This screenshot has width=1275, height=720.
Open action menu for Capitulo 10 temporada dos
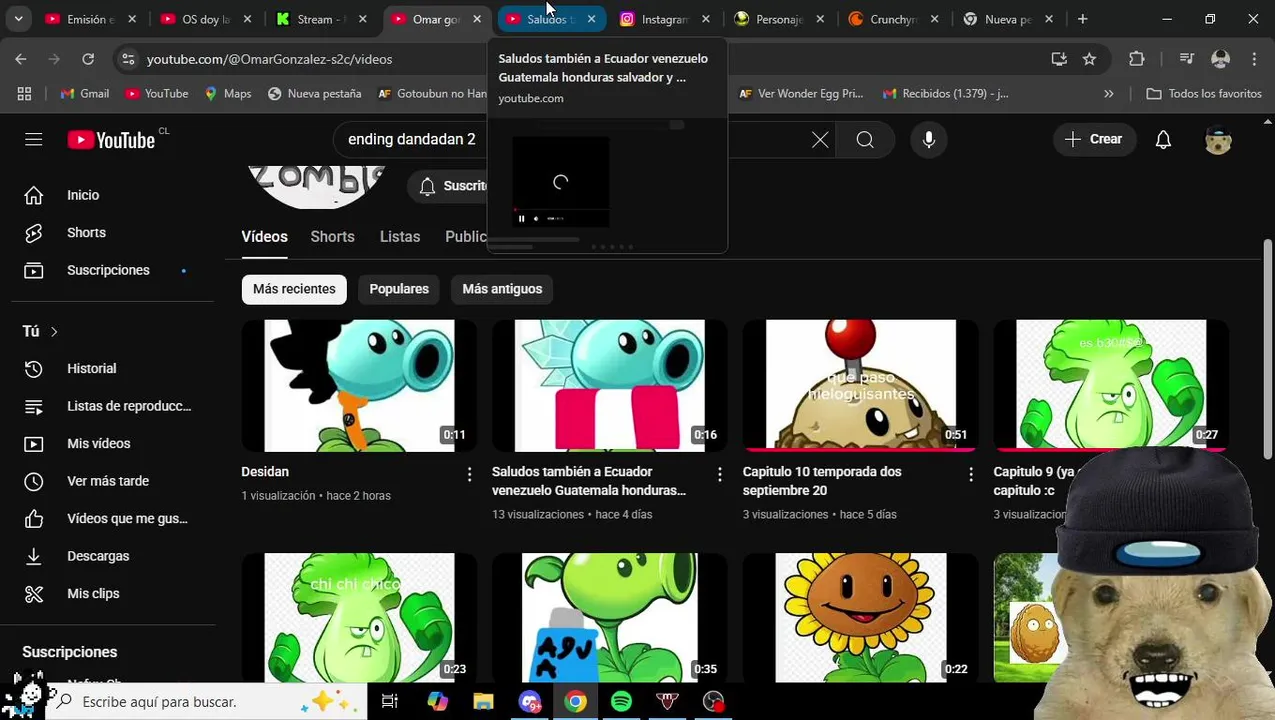pyautogui.click(x=970, y=475)
